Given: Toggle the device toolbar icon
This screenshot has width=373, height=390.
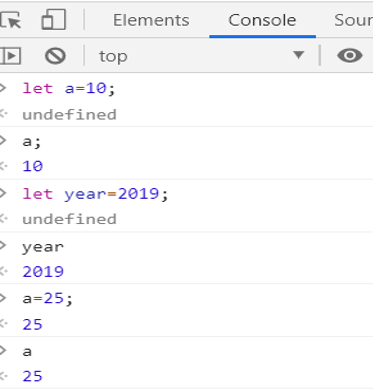Looking at the screenshot, I should pyautogui.click(x=53, y=20).
